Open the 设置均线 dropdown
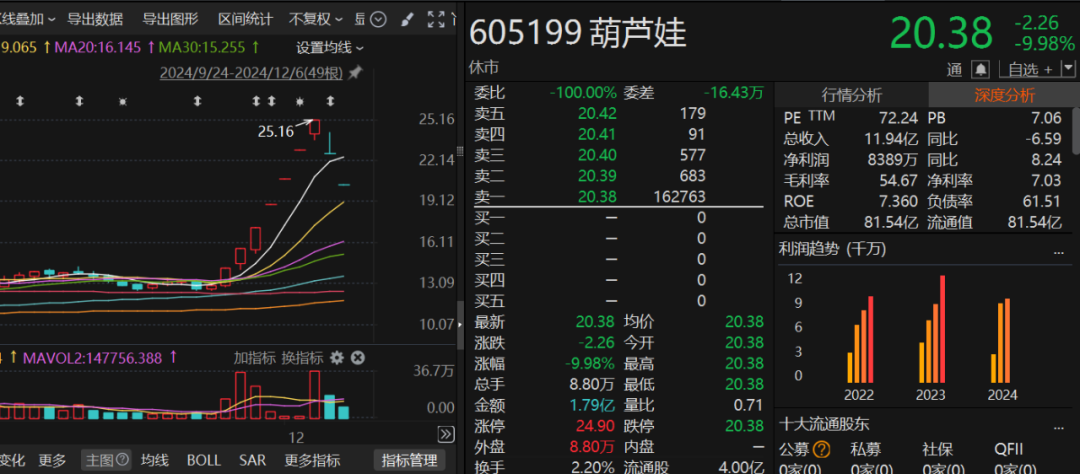The width and height of the screenshot is (1080, 474). 331,48
